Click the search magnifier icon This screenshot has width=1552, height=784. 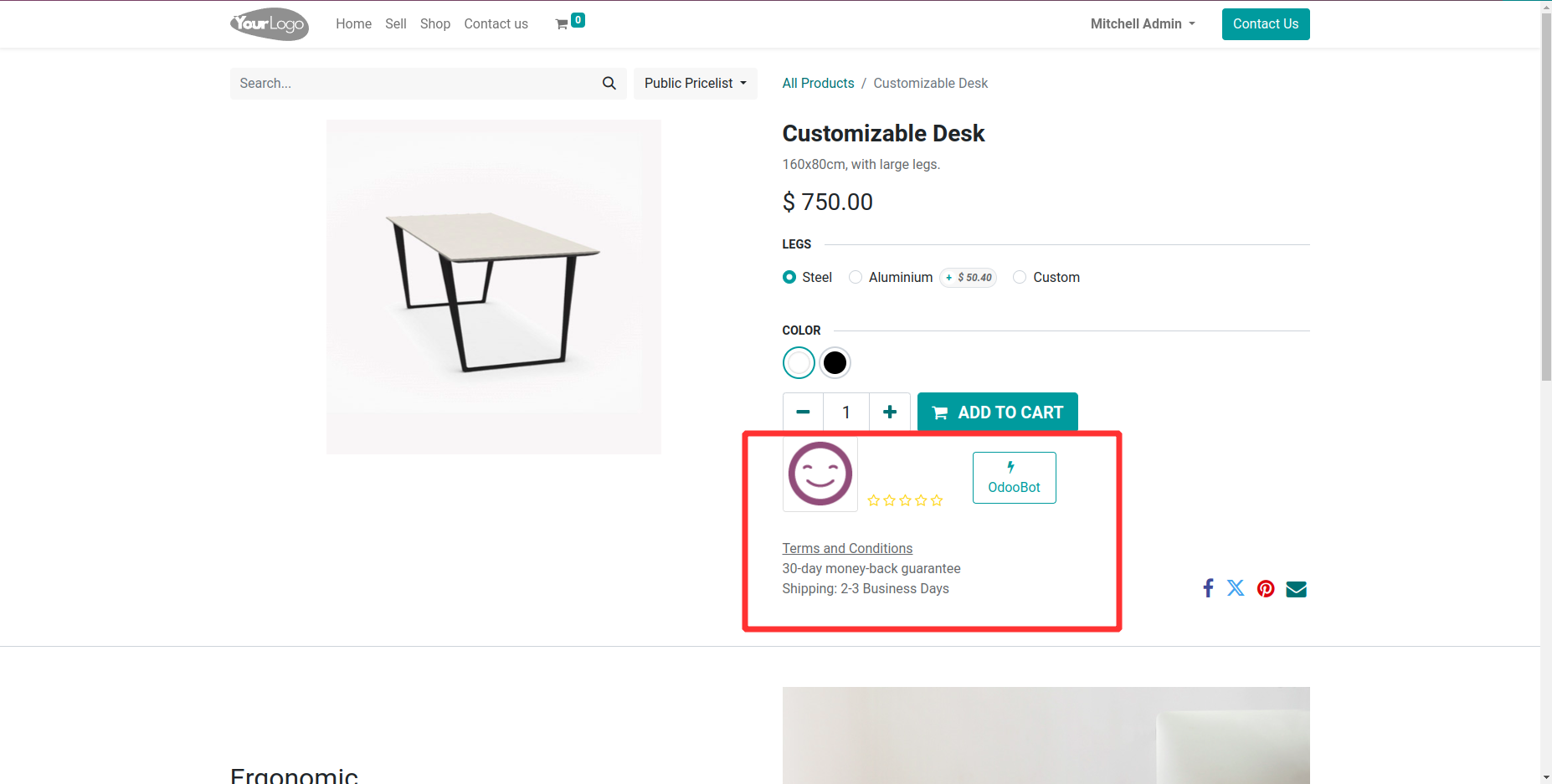pyautogui.click(x=609, y=84)
